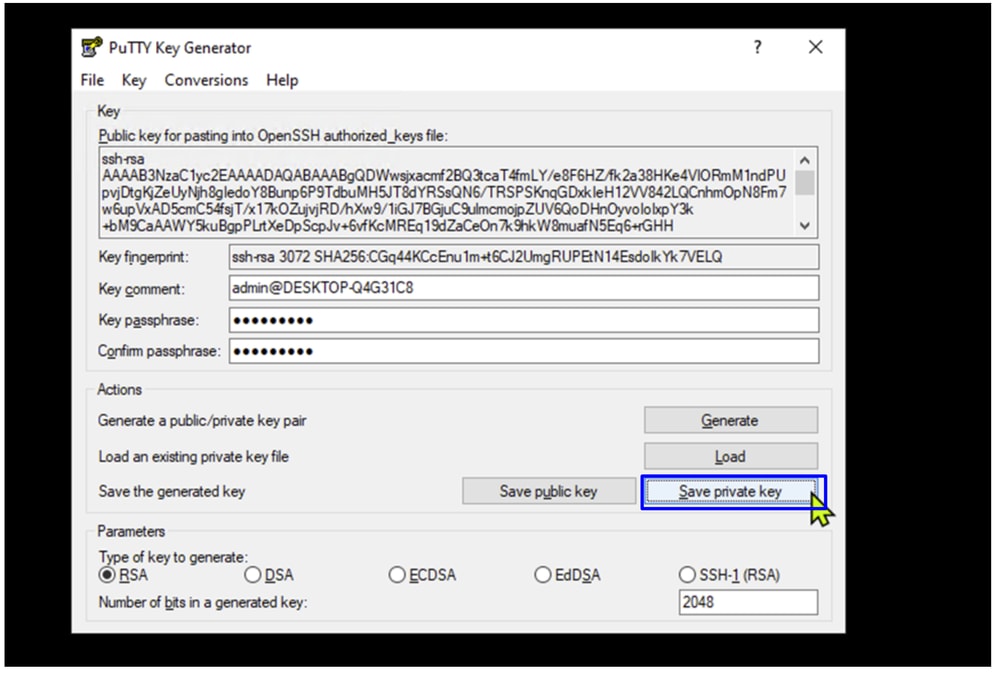999x680 pixels.
Task: Open the Help menu
Action: [282, 80]
